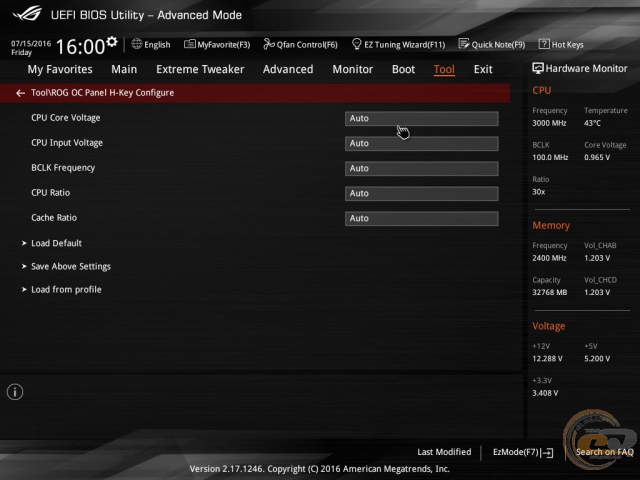Click the EzMode exit arrow icon
Viewport: 640px width, 480px height.
click(547, 453)
